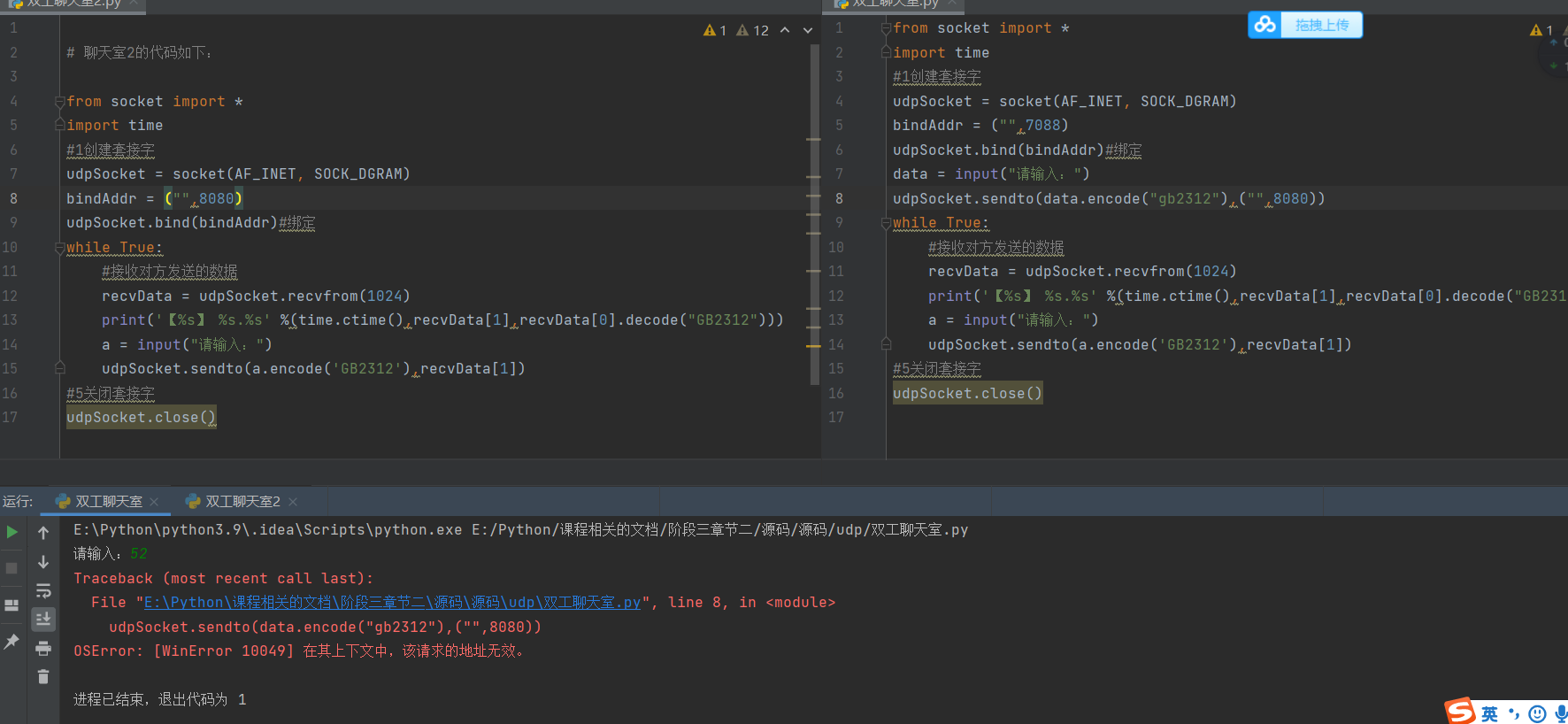Click the 请输入 input value 52 in console
This screenshot has width=1568, height=724.
pyautogui.click(x=139, y=554)
